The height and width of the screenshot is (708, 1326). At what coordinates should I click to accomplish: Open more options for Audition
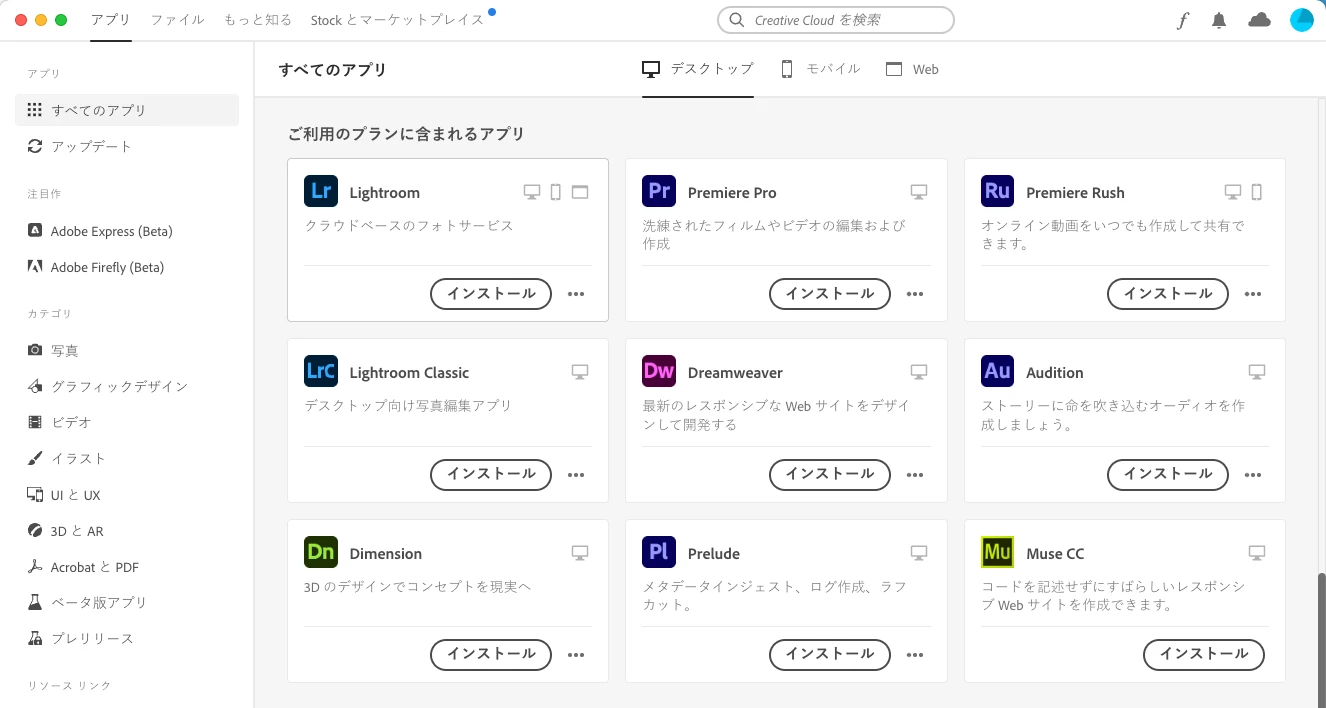tap(1253, 475)
